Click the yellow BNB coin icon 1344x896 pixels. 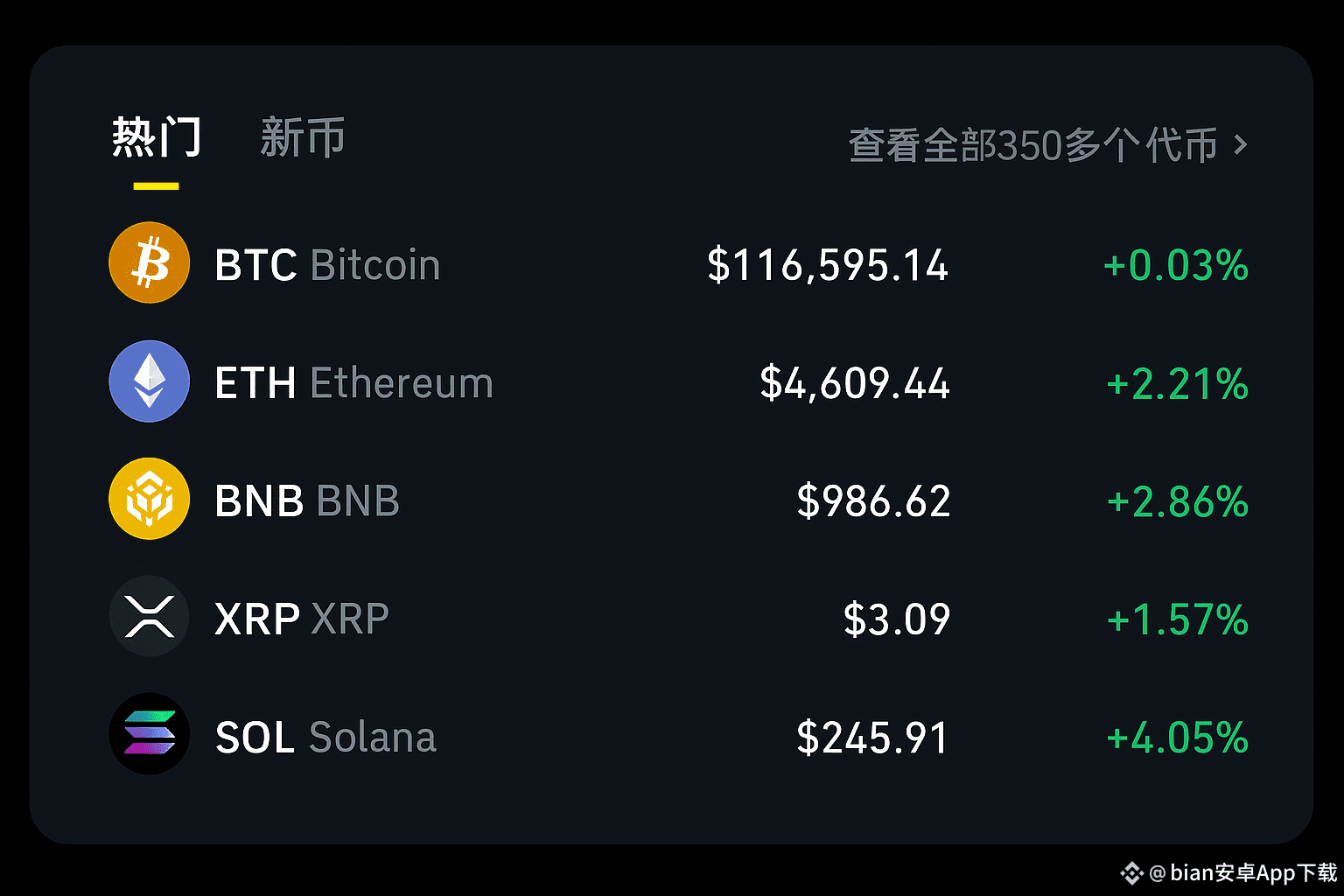coord(150,499)
